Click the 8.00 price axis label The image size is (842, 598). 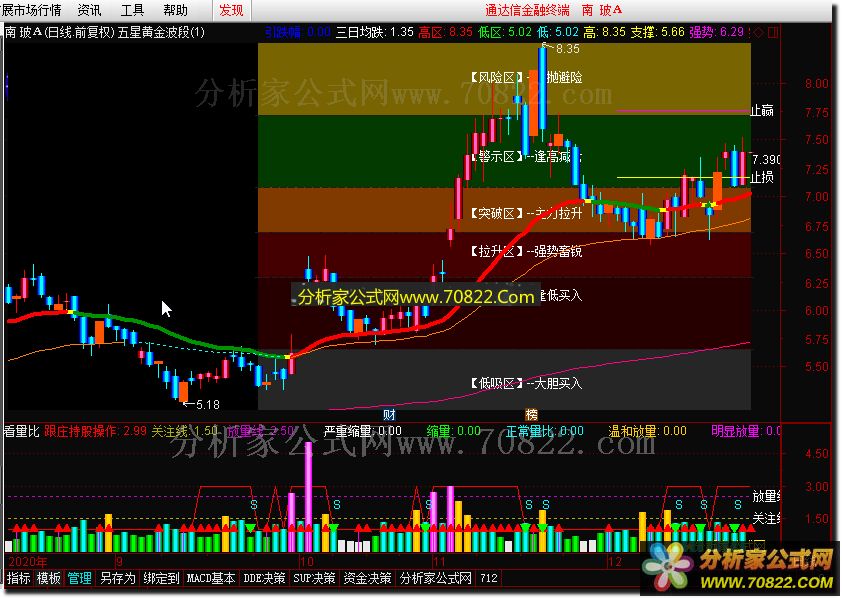816,84
